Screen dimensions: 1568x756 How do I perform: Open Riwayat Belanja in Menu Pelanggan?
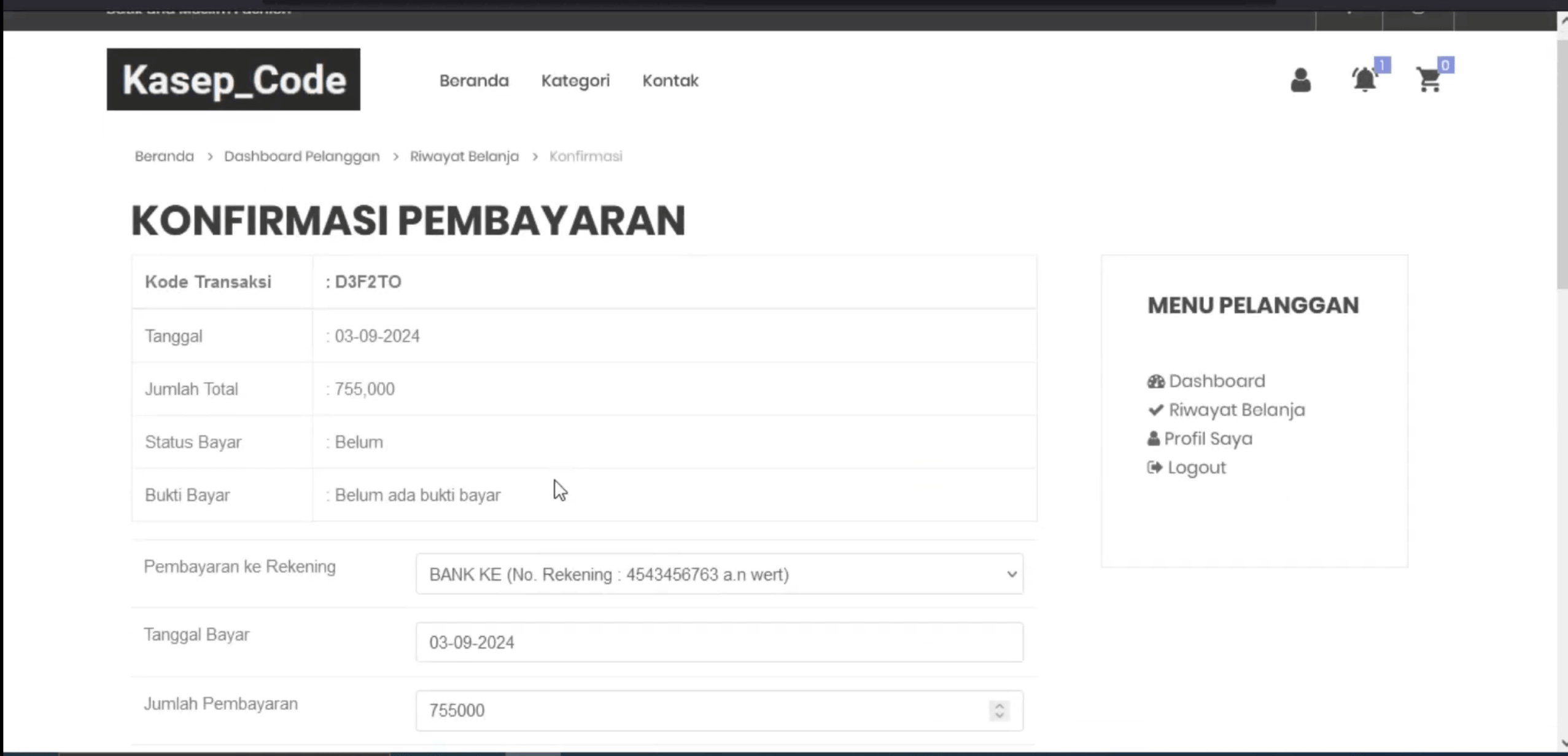[x=1236, y=410]
